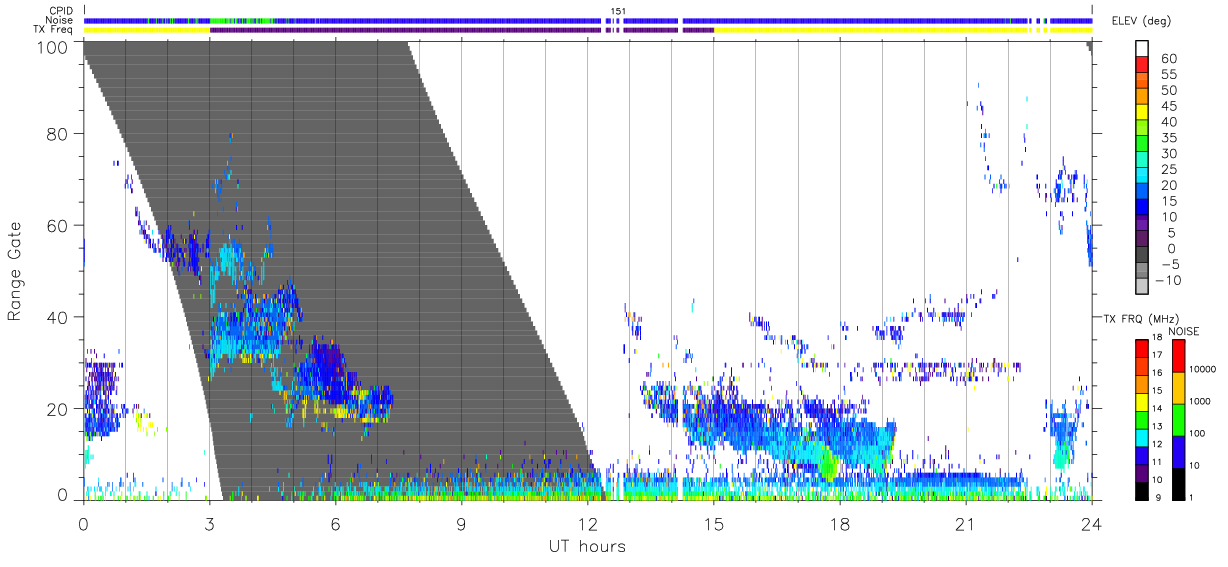The width and height of the screenshot is (1228, 567).
Task: Click the x-axis tick label '24'
Action: point(1091,524)
